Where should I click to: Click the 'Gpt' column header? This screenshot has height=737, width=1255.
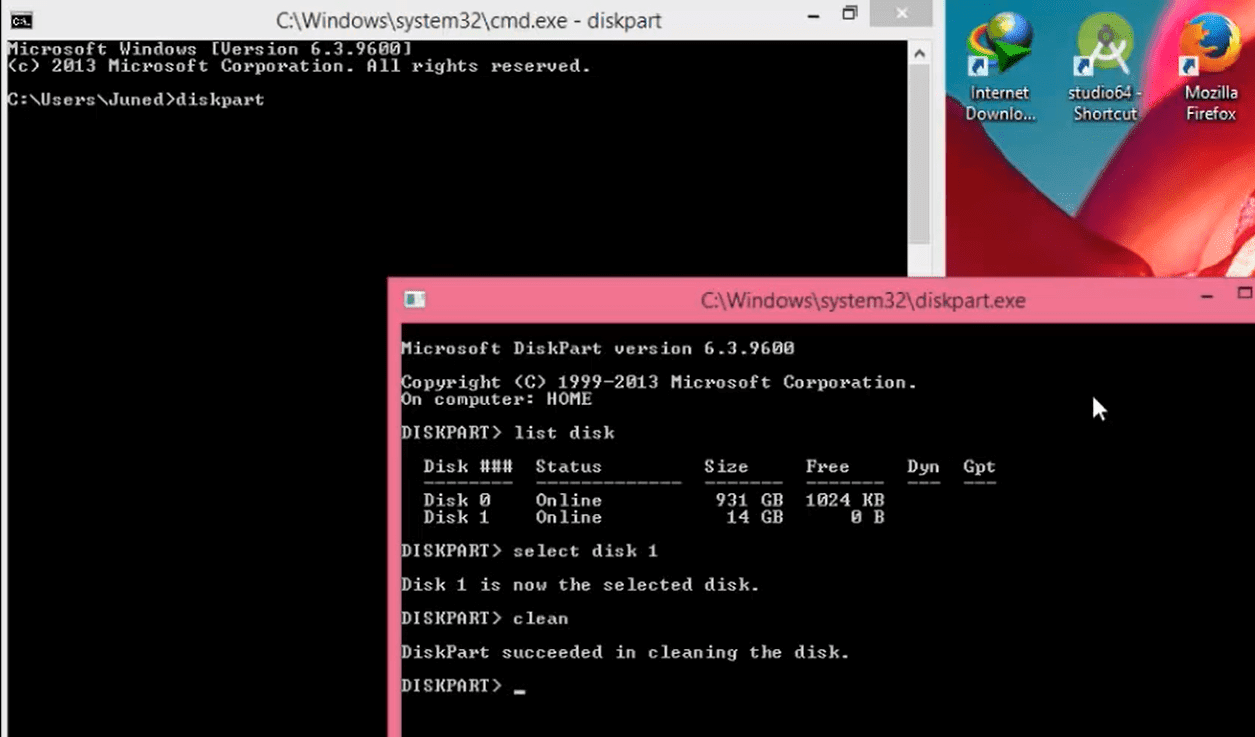pos(979,466)
